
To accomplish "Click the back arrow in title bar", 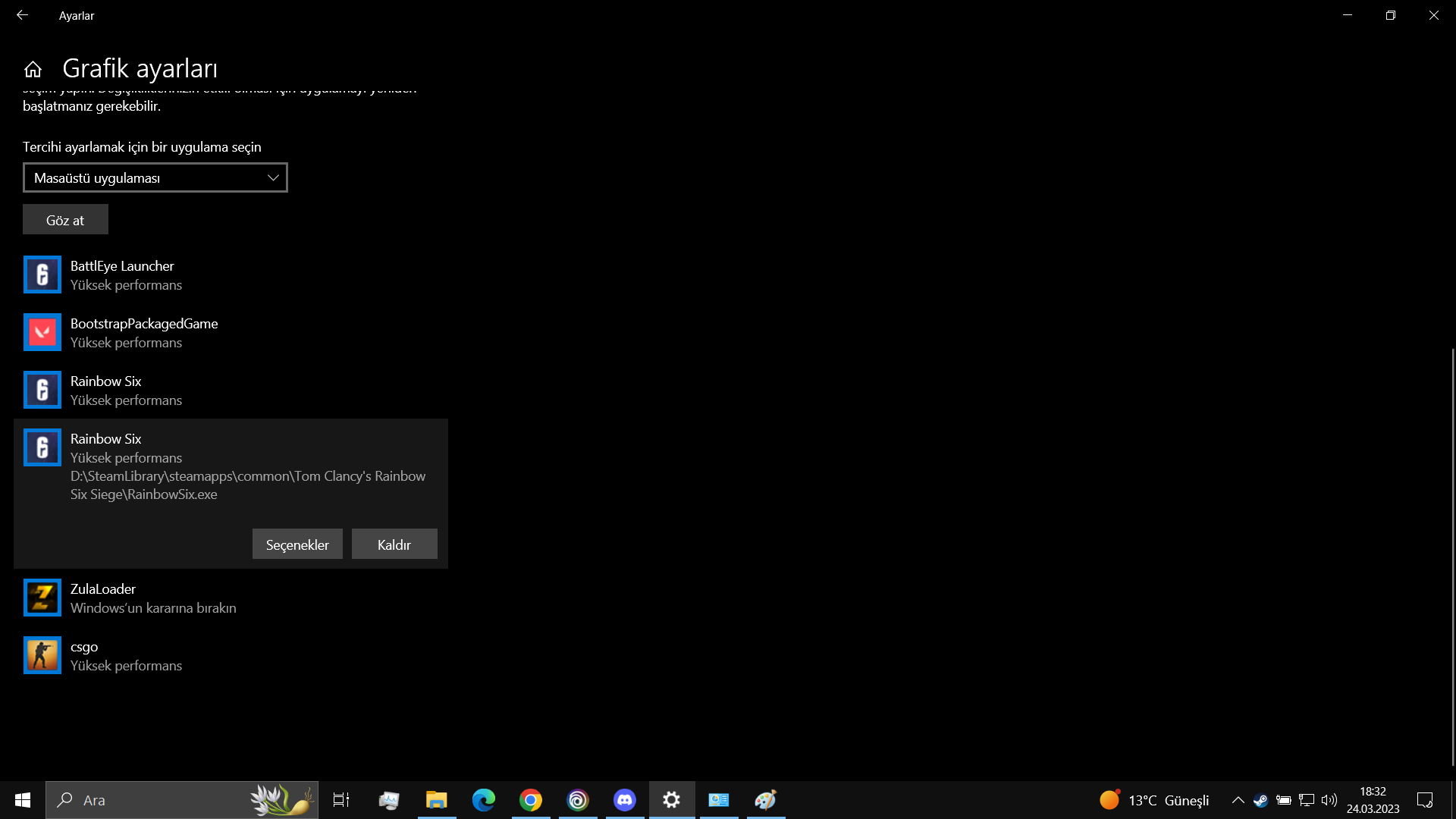I will 22,15.
